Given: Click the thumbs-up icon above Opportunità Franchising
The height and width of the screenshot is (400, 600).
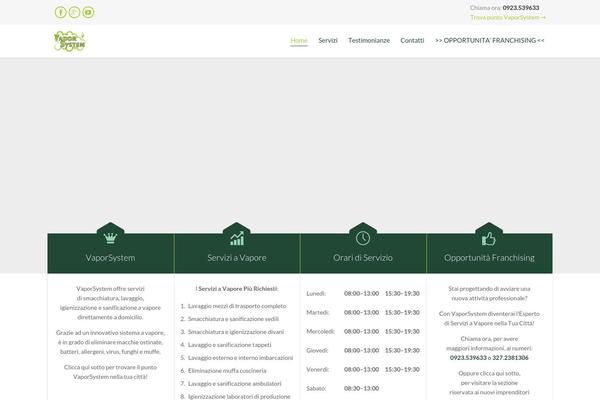Looking at the screenshot, I should point(489,238).
